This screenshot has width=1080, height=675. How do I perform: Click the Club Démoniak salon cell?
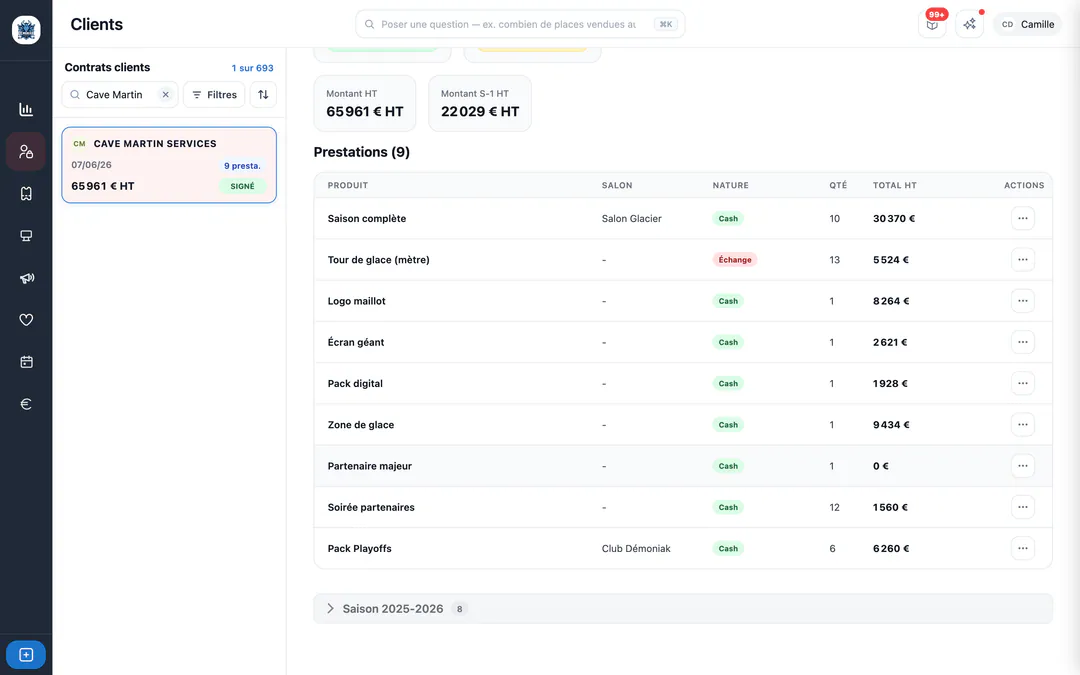pyautogui.click(x=636, y=549)
